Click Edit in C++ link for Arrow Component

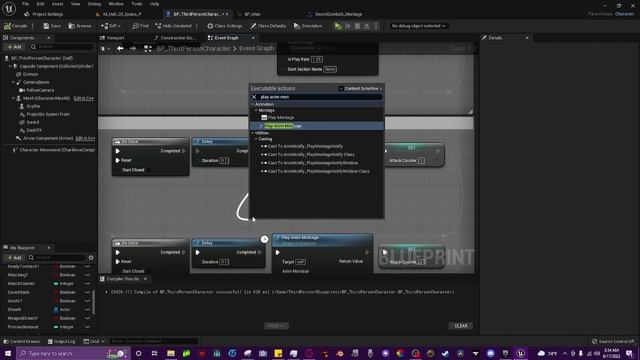point(85,138)
